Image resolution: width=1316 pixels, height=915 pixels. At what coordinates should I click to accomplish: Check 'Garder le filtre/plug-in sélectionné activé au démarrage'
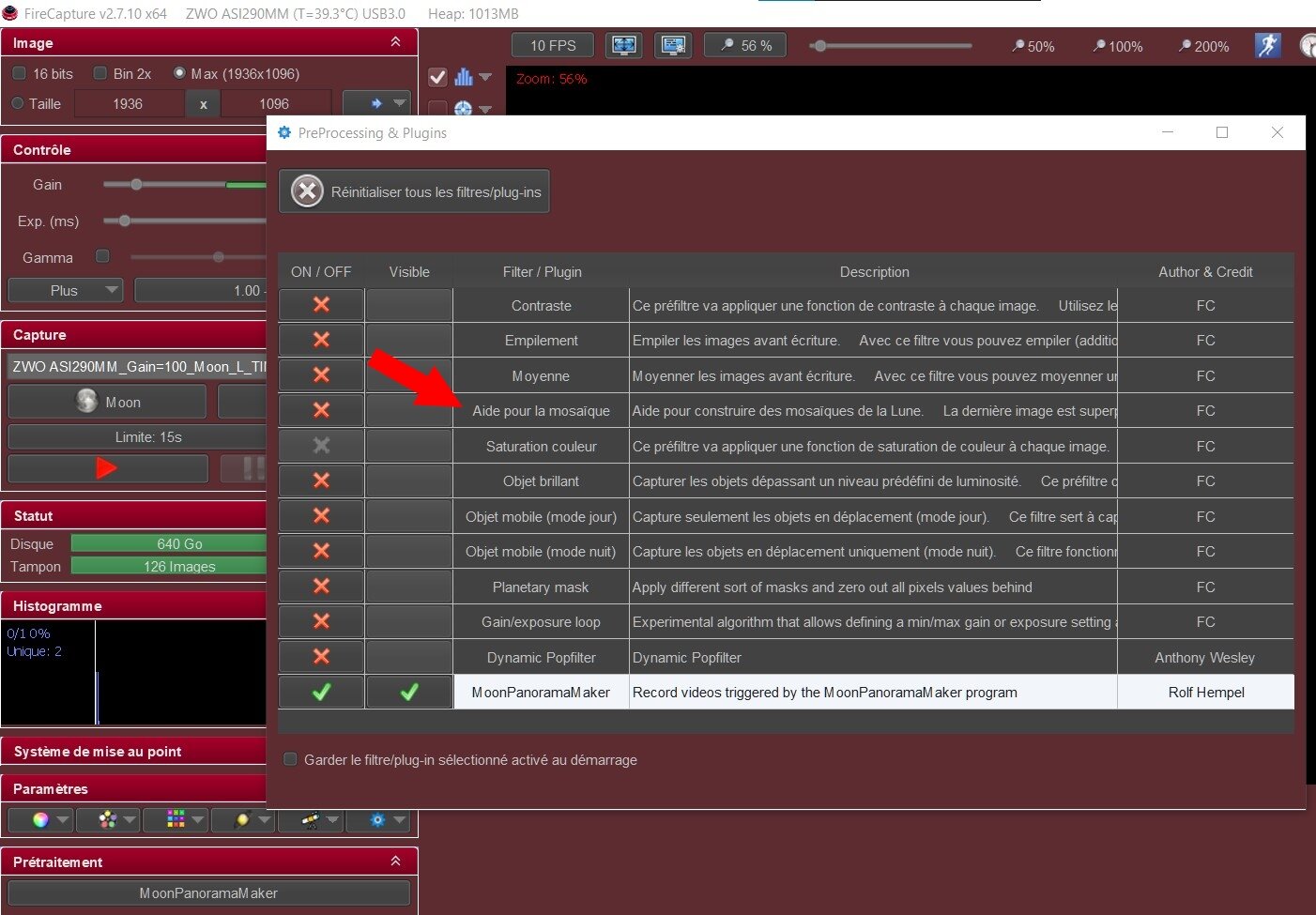(291, 759)
